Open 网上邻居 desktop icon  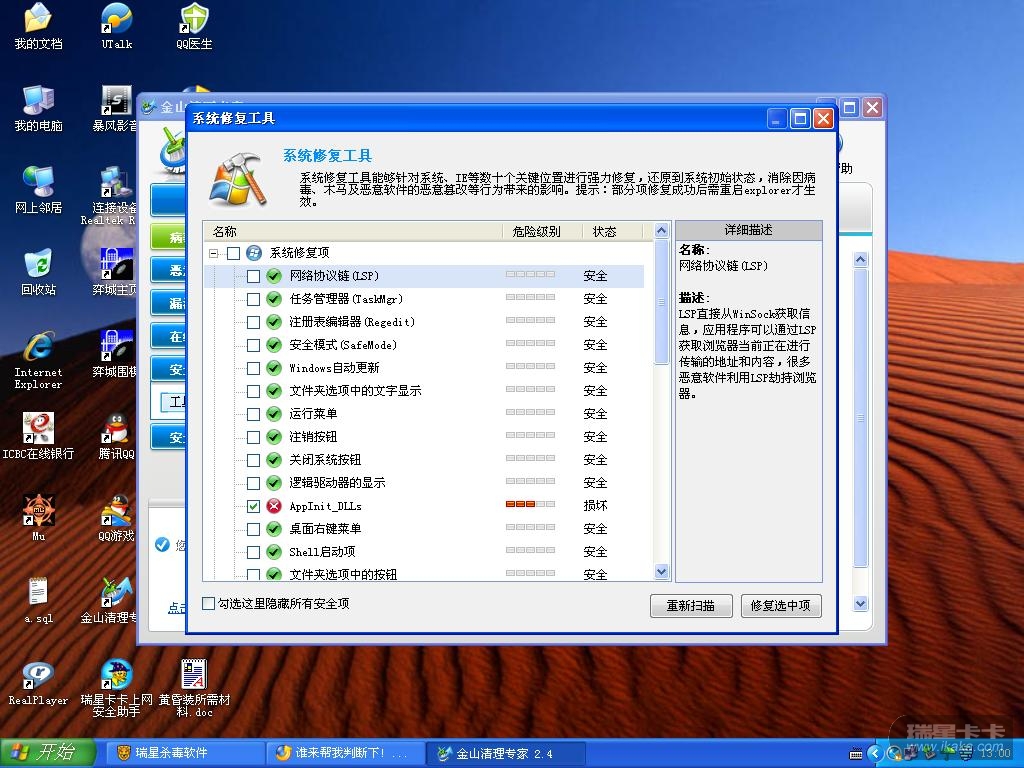[x=38, y=191]
